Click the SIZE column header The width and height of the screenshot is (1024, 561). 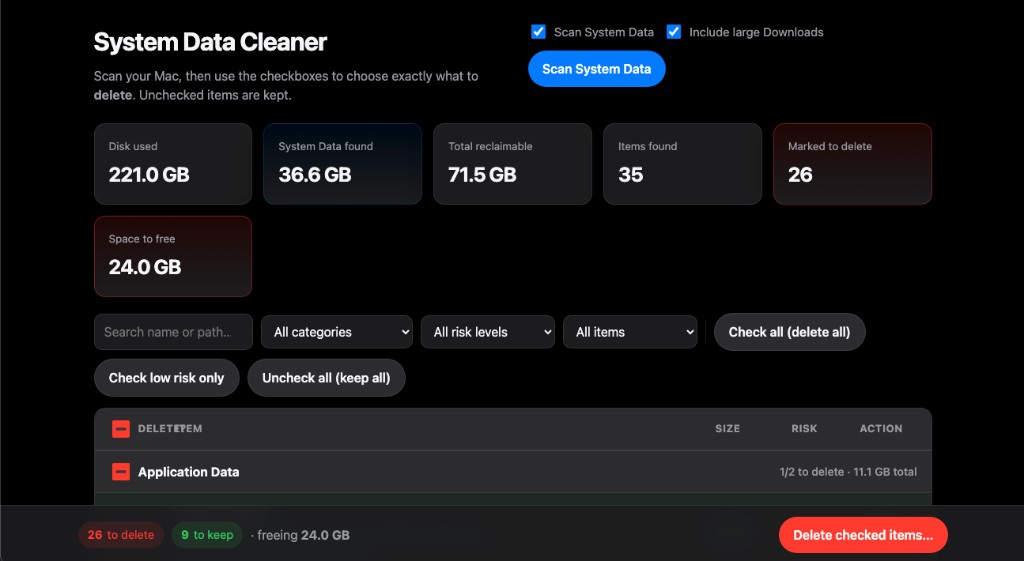pos(728,428)
